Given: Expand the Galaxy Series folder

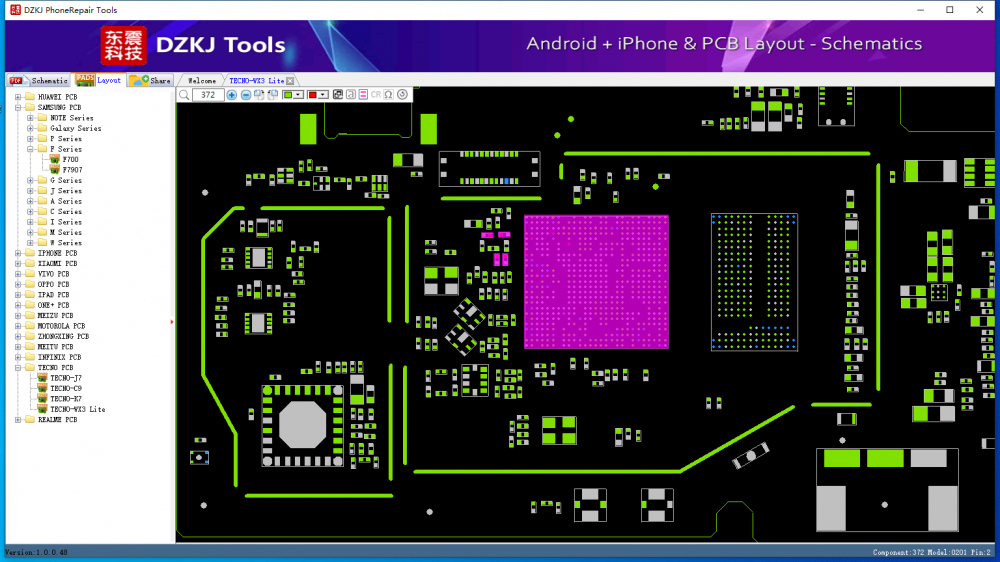Looking at the screenshot, I should 30,128.
